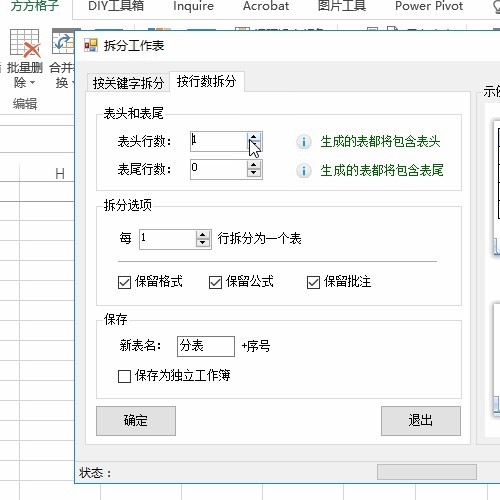This screenshot has height=500, width=500.
Task: Click the 行拆分为一个表 label
Action: click(x=259, y=239)
